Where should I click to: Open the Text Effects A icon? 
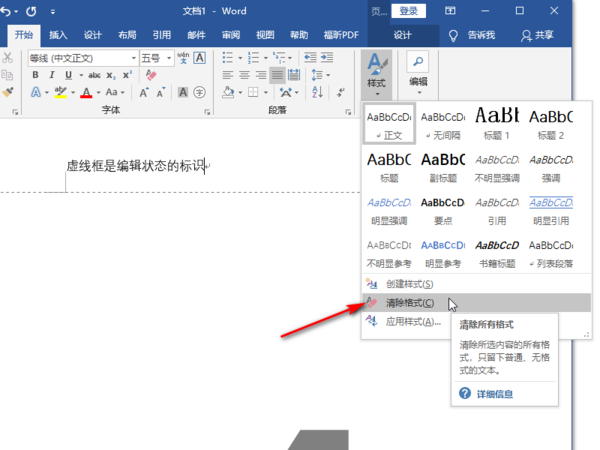pyautogui.click(x=36, y=92)
